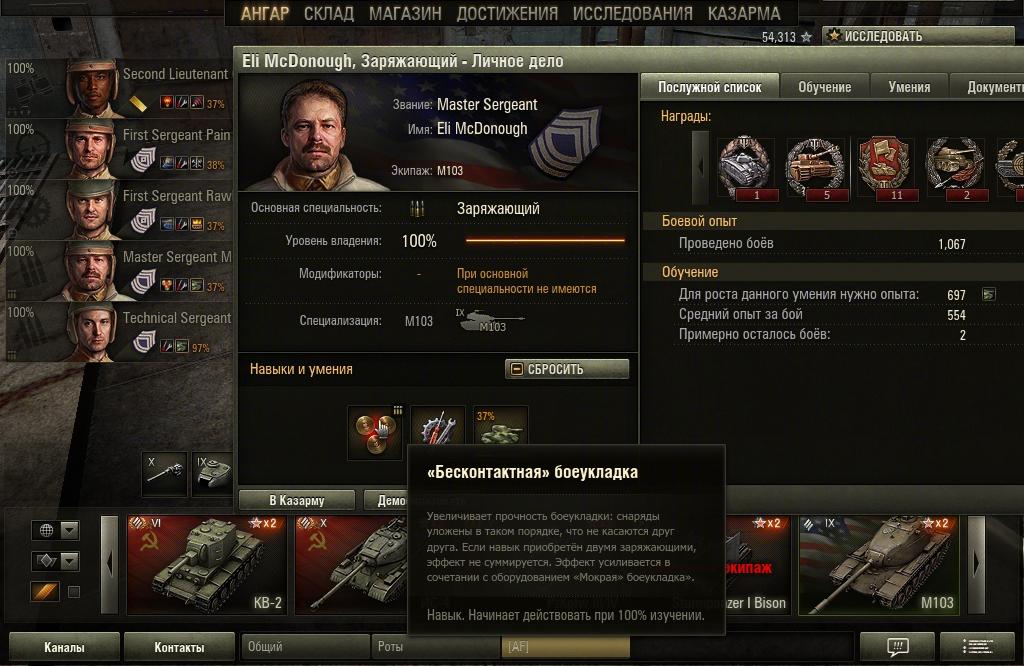Tick the small checkbox beside orange stripe

click(74, 592)
